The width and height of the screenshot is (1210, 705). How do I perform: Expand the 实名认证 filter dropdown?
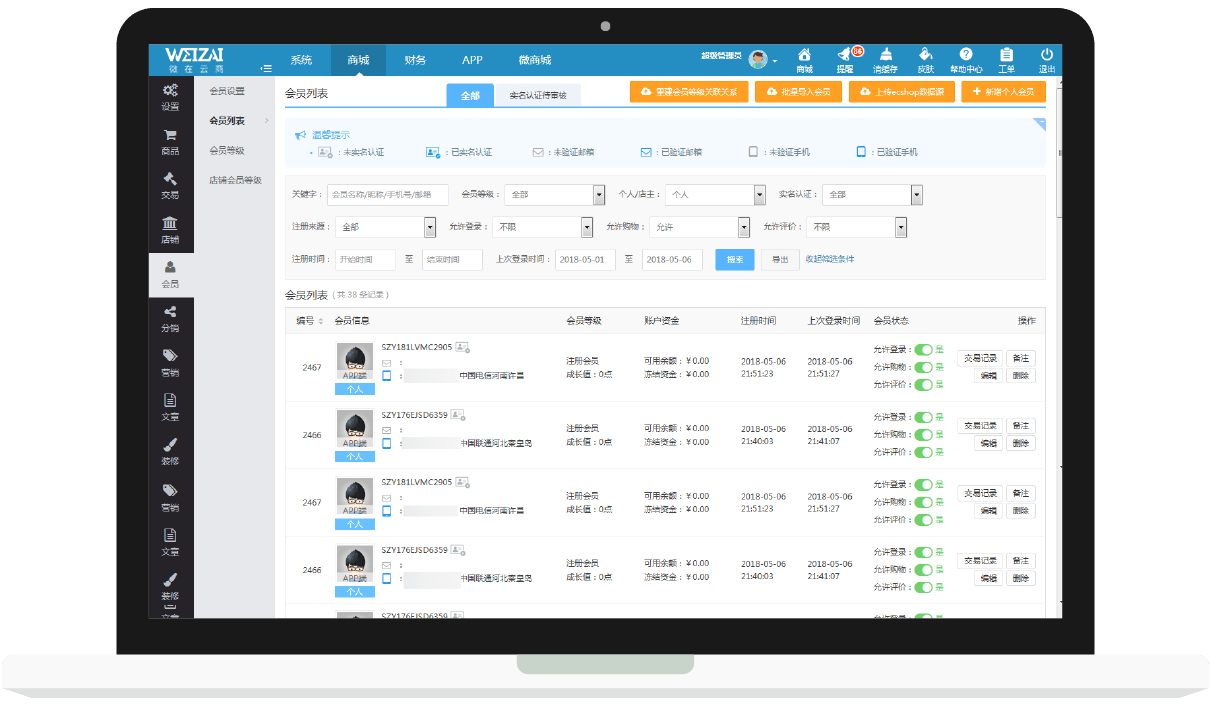872,195
